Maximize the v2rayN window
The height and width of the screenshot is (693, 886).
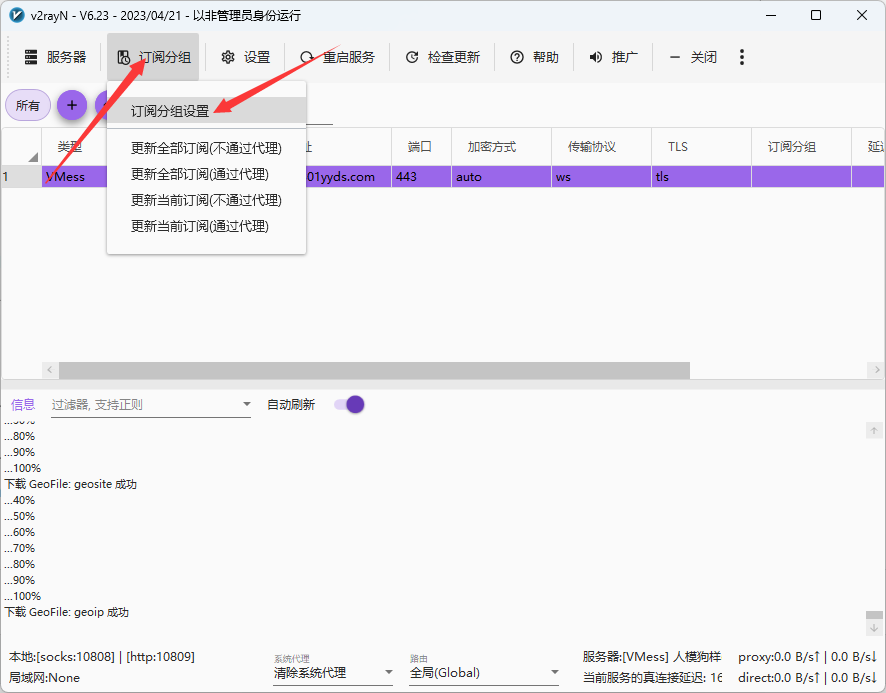816,15
